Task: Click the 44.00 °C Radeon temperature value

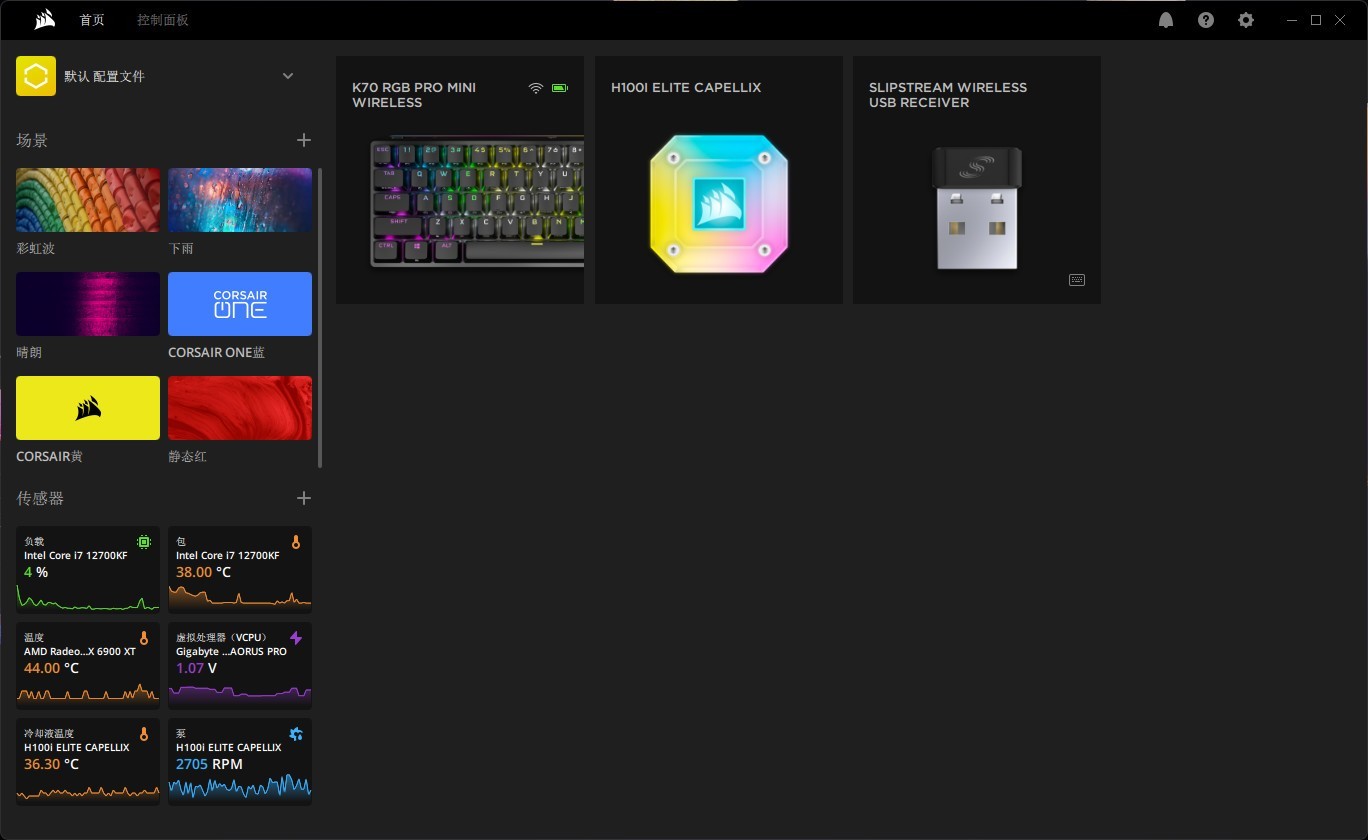Action: point(52,668)
